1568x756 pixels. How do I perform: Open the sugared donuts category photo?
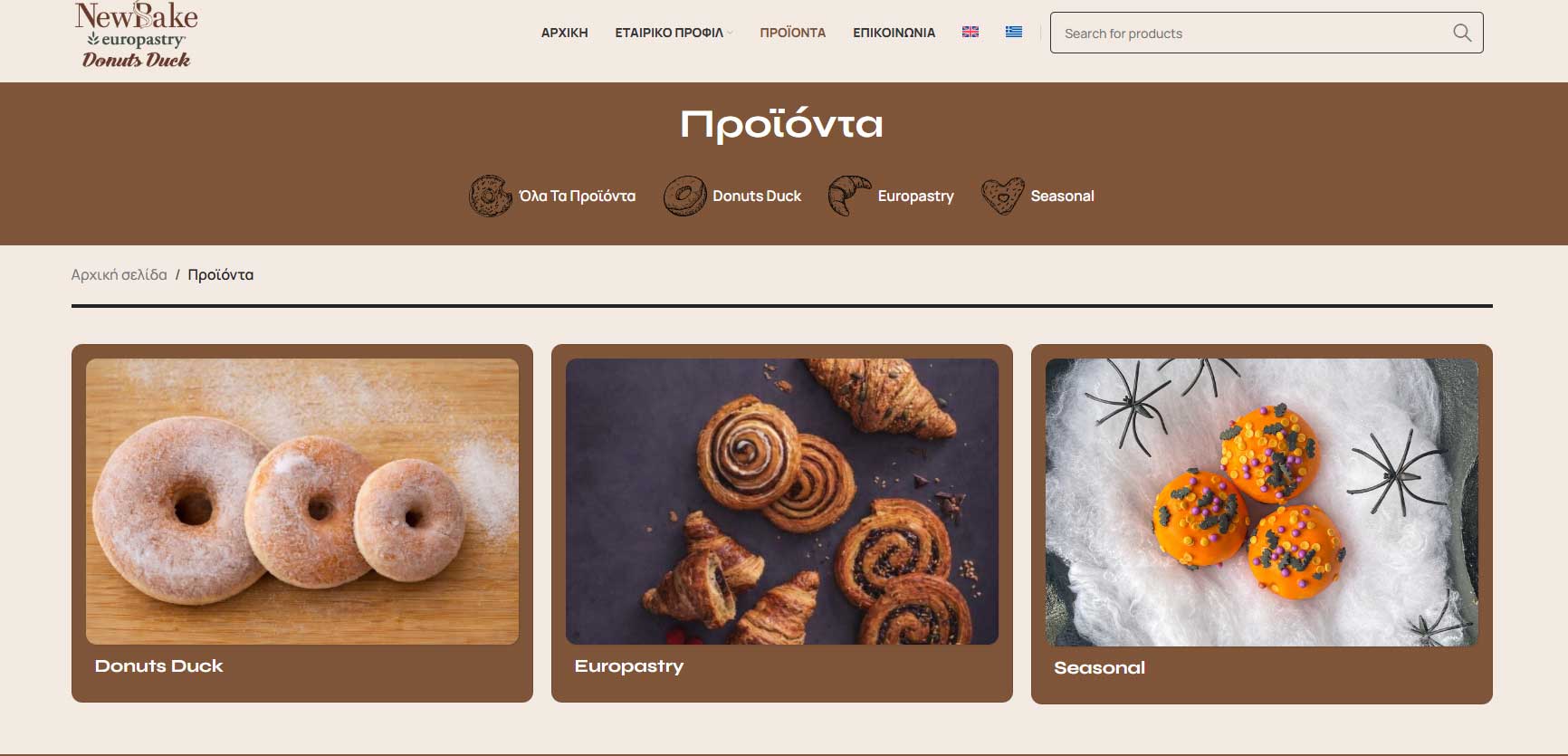pos(302,502)
